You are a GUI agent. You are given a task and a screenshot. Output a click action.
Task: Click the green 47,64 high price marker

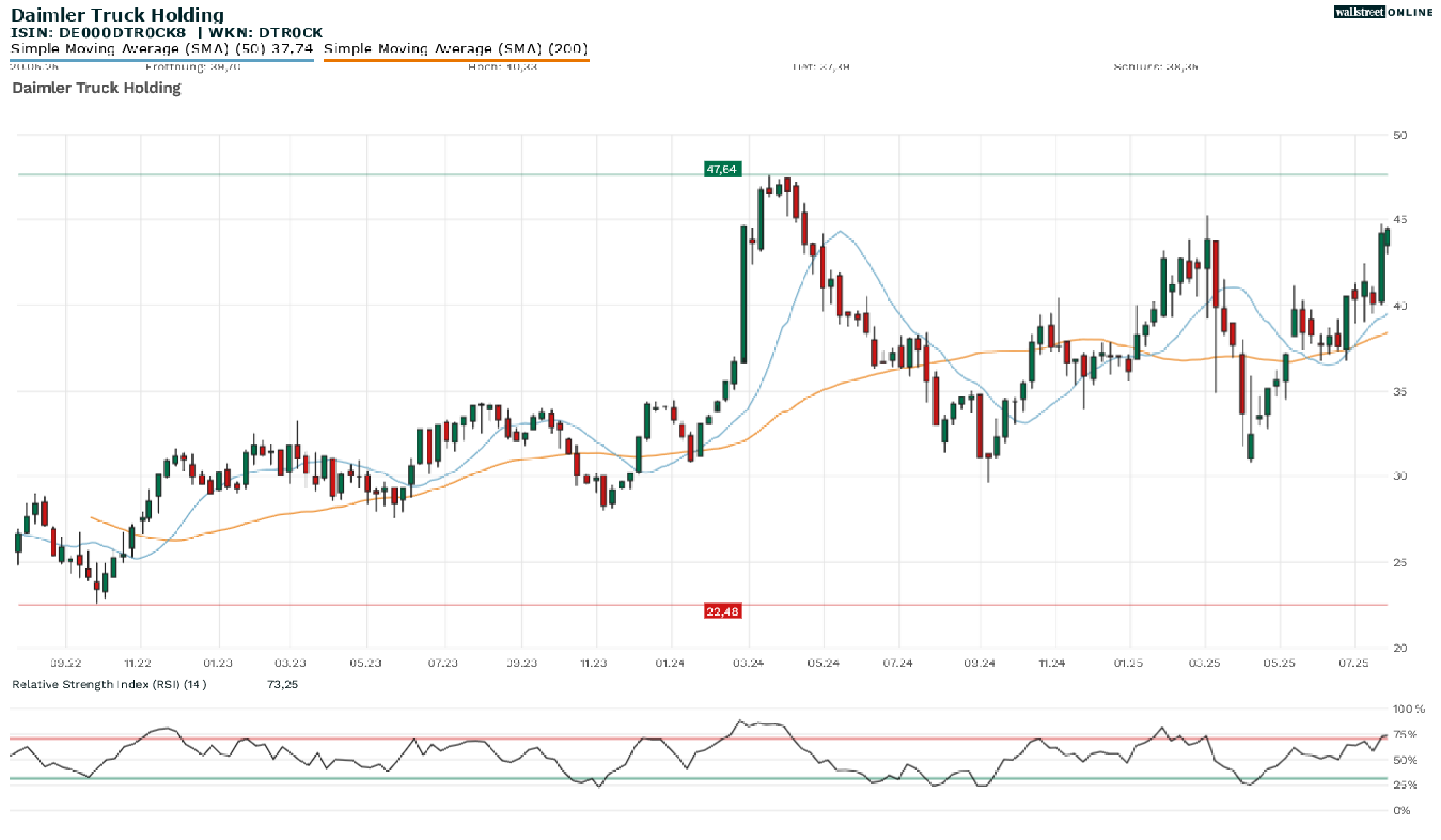coord(722,169)
